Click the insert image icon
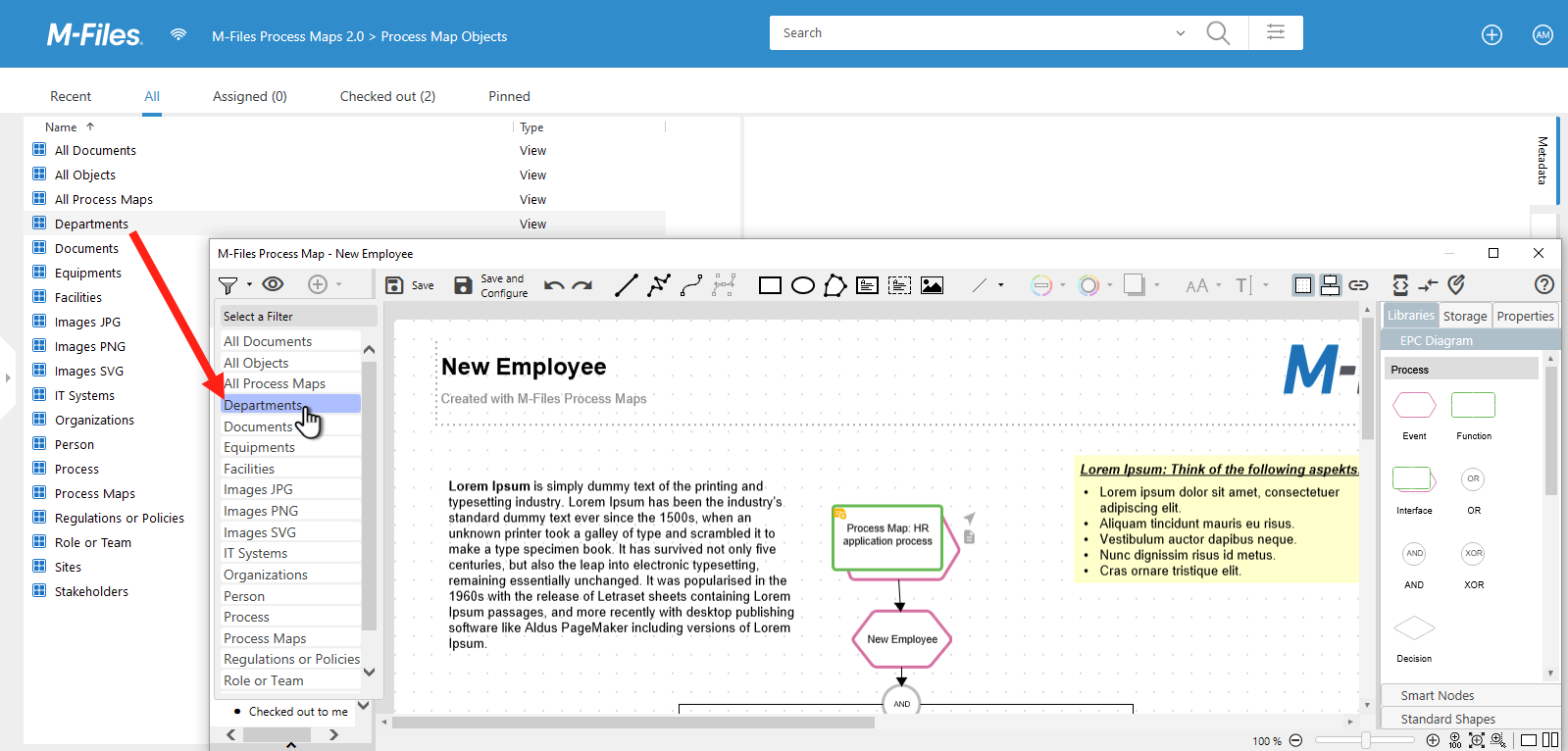The image size is (1568, 751). [932, 285]
